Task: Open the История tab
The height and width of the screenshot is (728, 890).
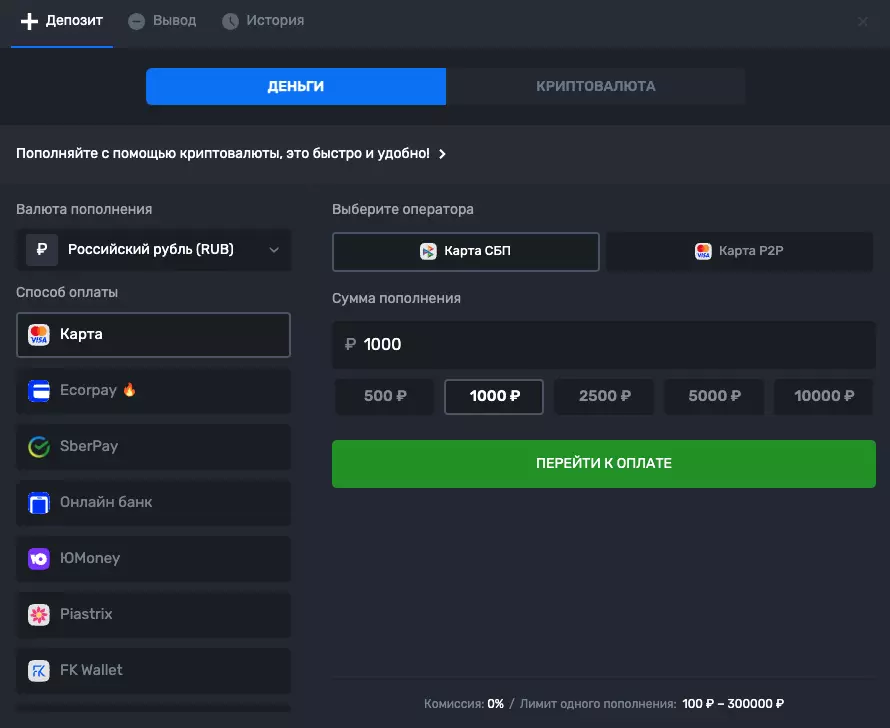Action: tap(263, 21)
